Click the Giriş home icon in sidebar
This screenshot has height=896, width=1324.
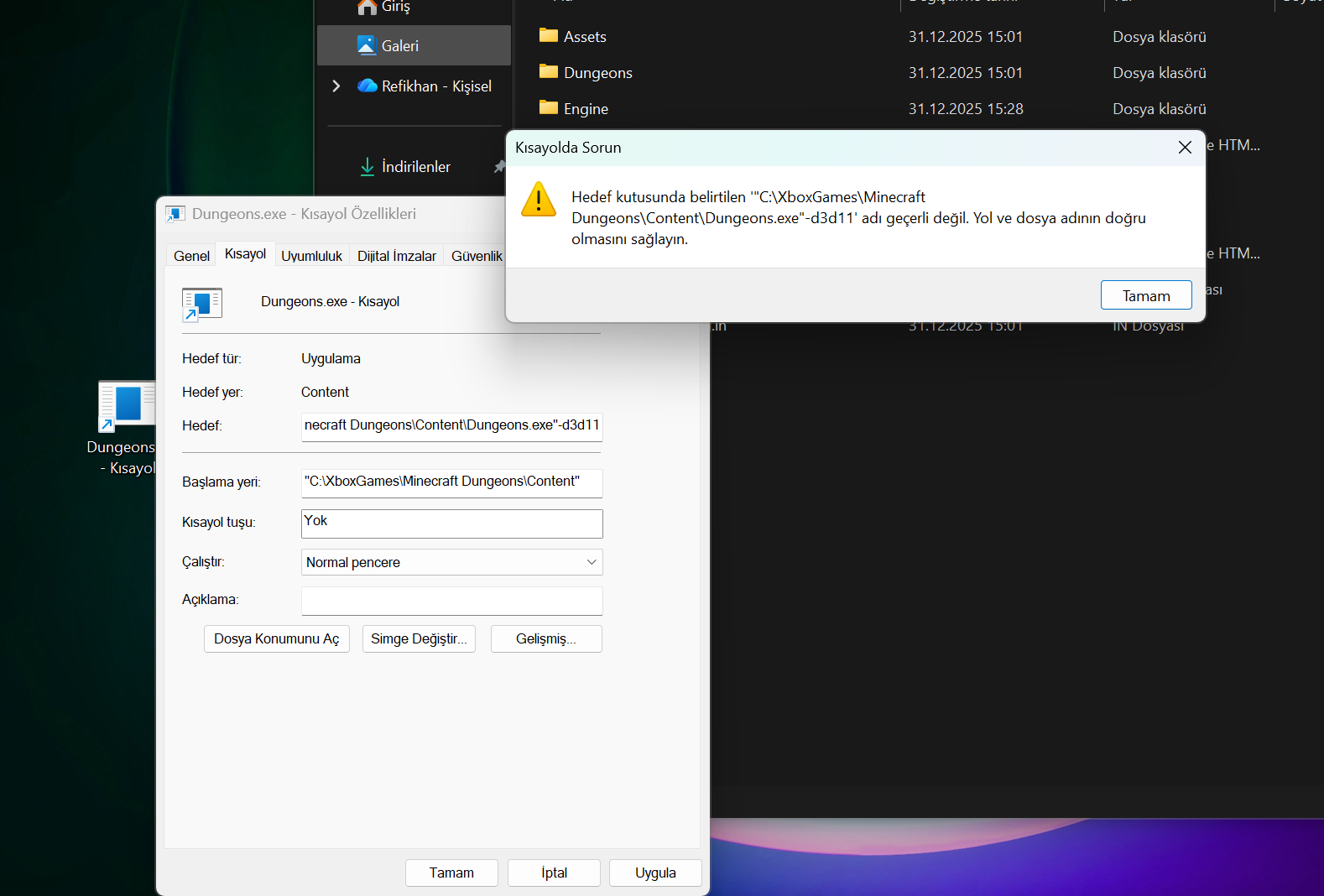[367, 7]
